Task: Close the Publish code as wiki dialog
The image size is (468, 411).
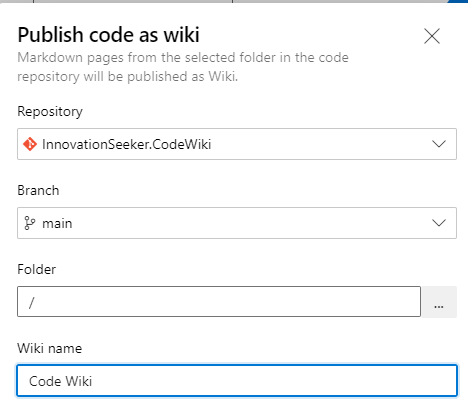Action: tap(432, 36)
